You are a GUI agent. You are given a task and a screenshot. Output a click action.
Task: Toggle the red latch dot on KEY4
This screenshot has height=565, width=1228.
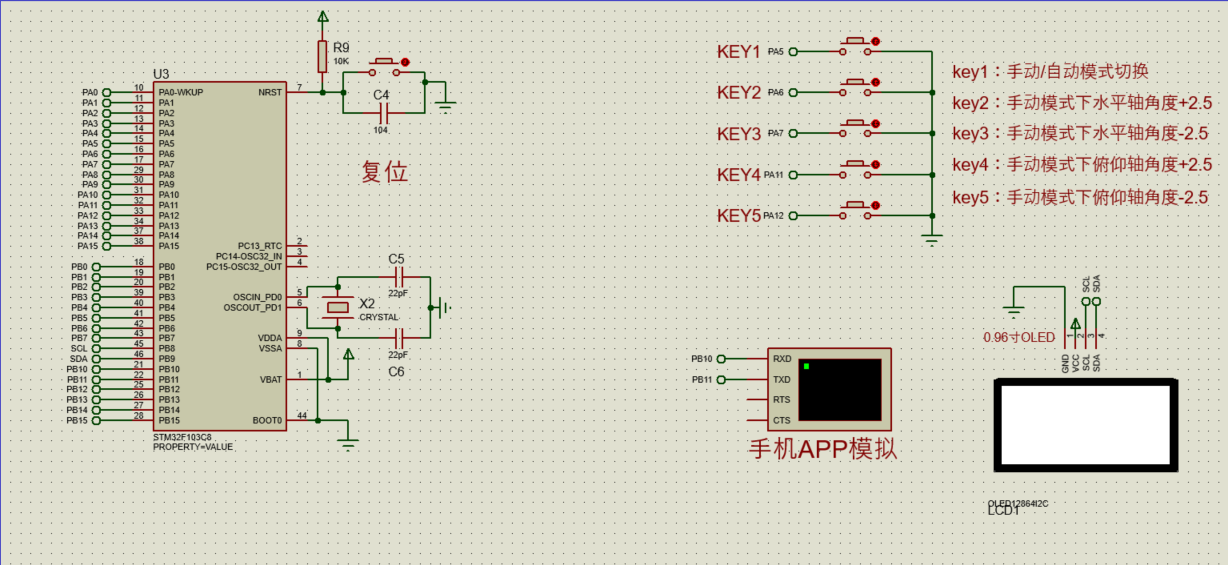click(876, 165)
